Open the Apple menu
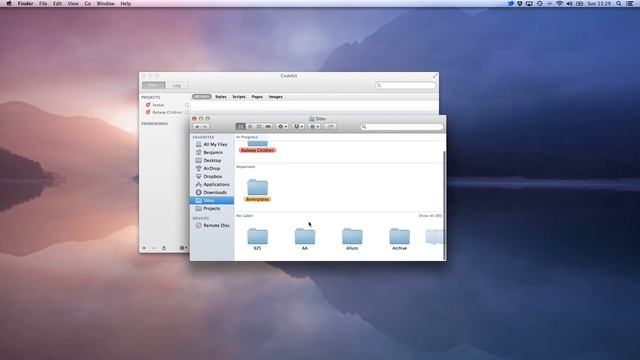This screenshot has width=640, height=360. point(9,4)
